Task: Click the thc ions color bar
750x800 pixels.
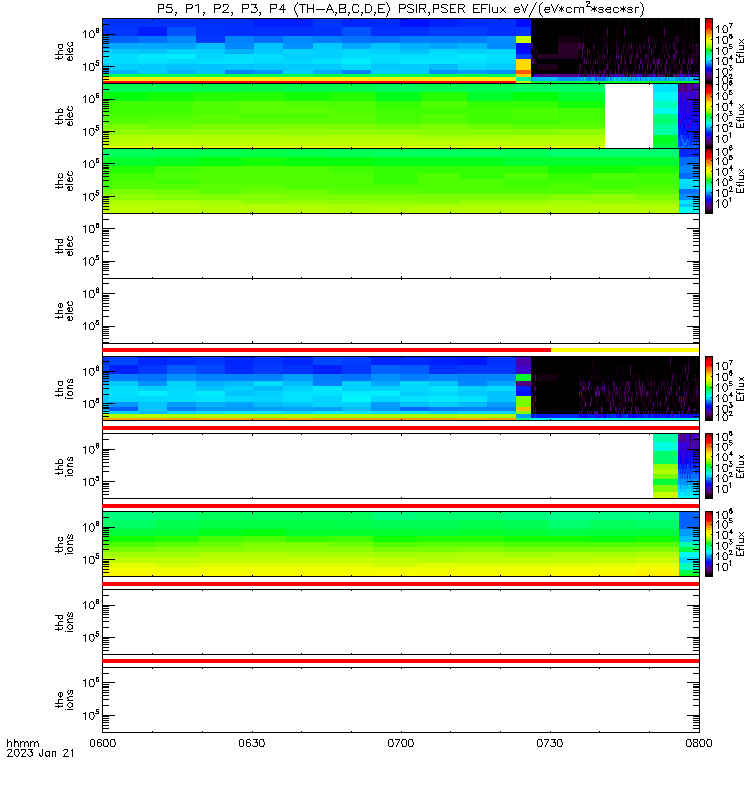Action: coord(709,544)
